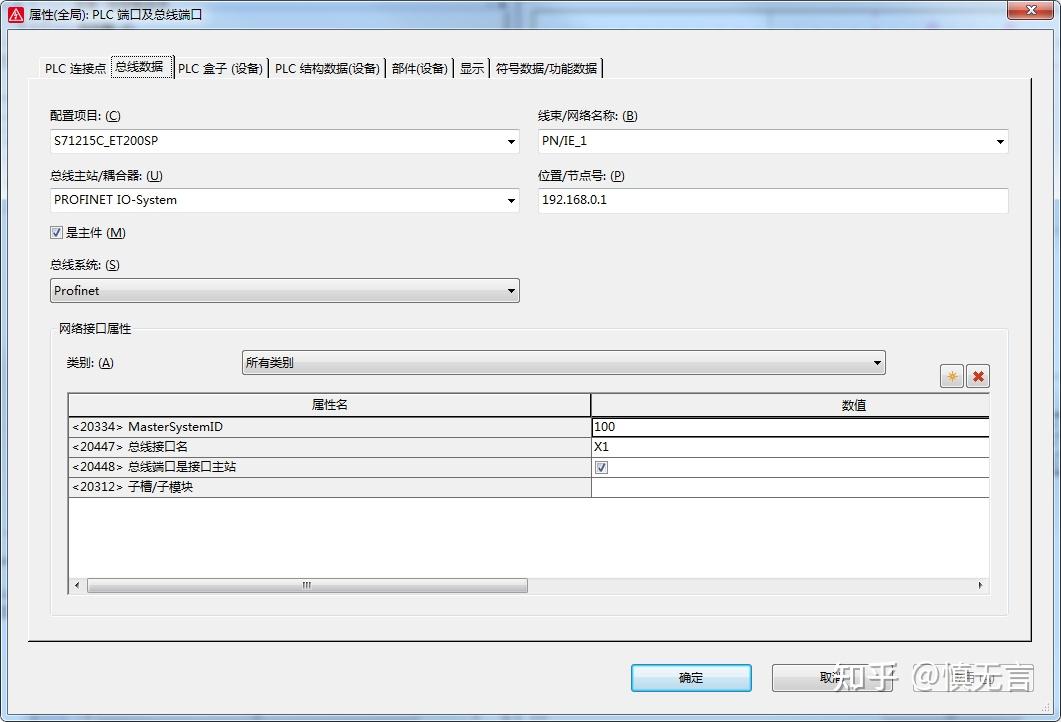Image resolution: width=1061 pixels, height=722 pixels.
Task: Click the 属性名 column header
Action: pos(330,405)
